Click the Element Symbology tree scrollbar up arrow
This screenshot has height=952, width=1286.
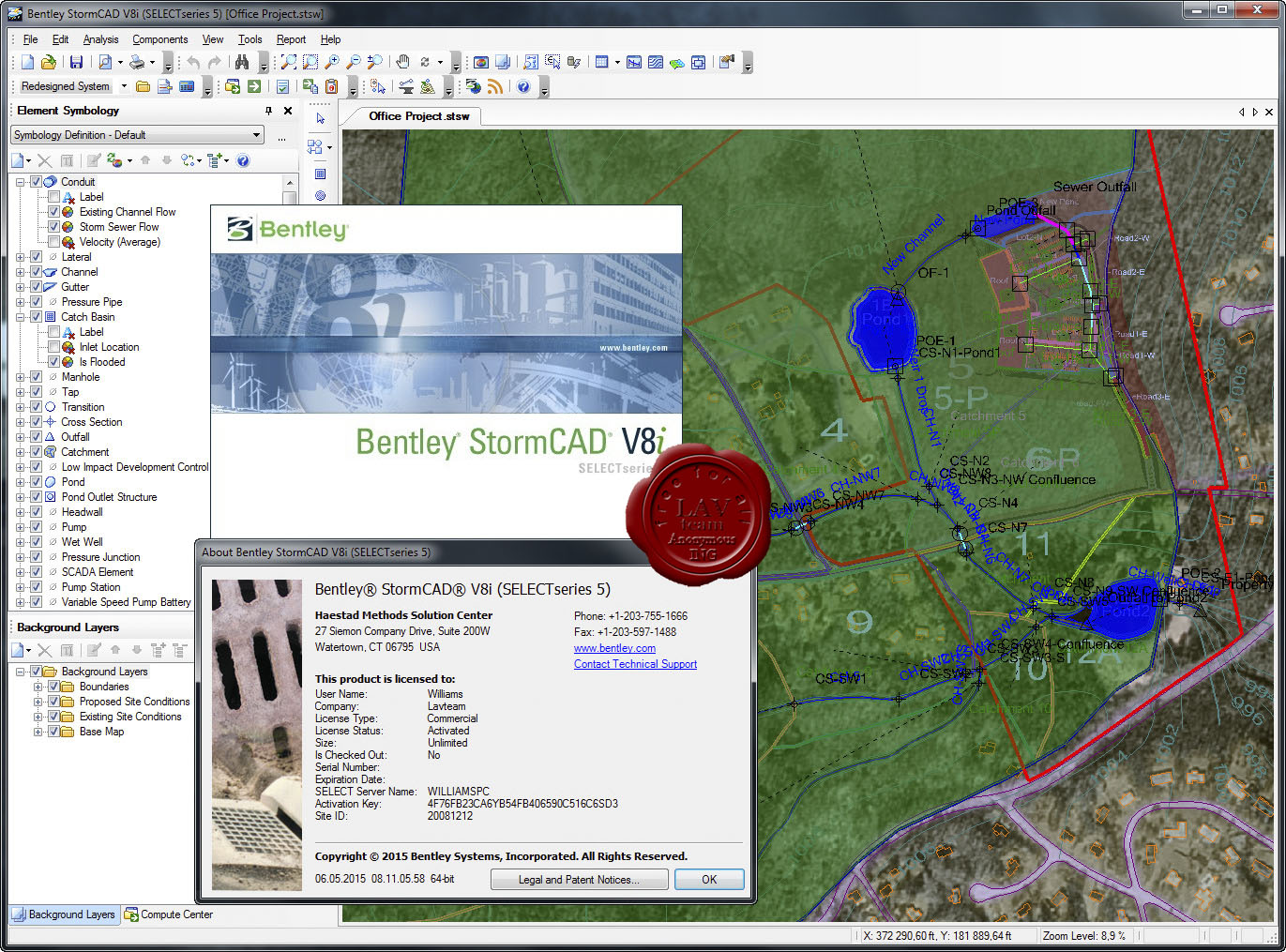click(290, 183)
